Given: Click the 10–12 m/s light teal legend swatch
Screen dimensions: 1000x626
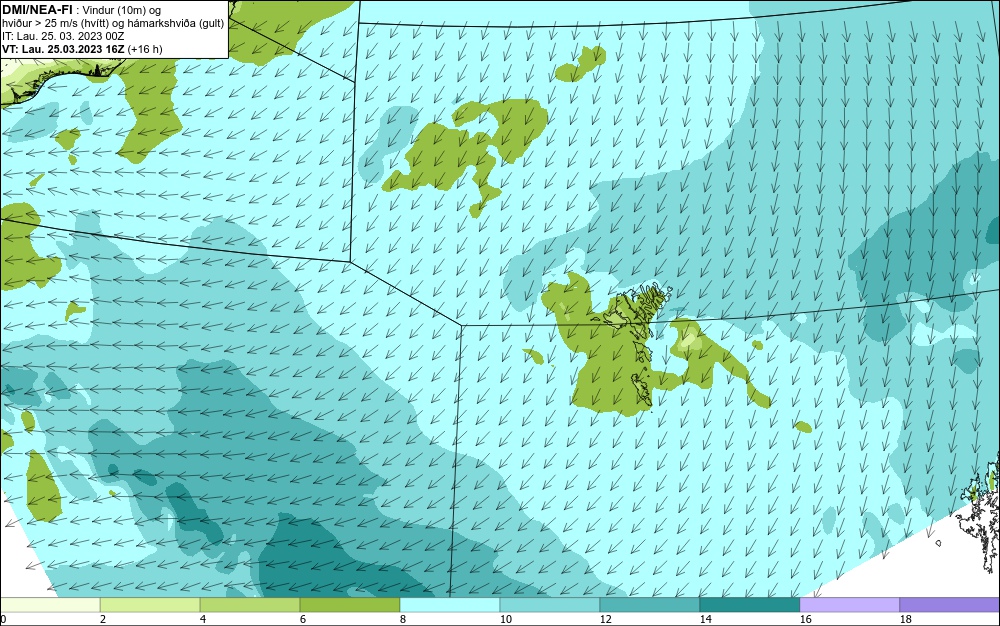Looking at the screenshot, I should (550, 604).
